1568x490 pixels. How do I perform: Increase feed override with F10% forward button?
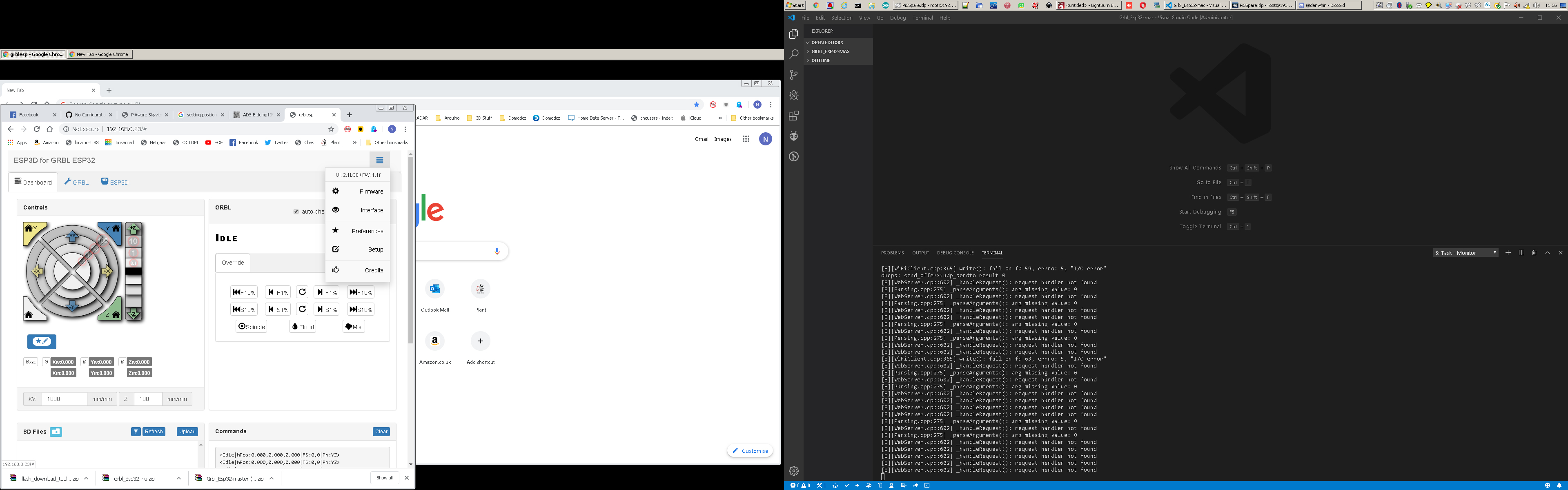click(x=360, y=292)
